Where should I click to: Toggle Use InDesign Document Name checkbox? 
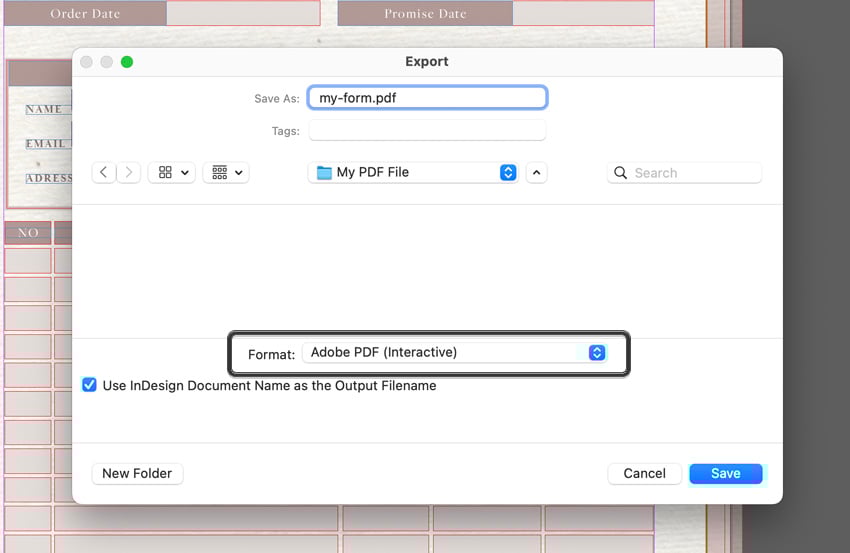tap(89, 385)
